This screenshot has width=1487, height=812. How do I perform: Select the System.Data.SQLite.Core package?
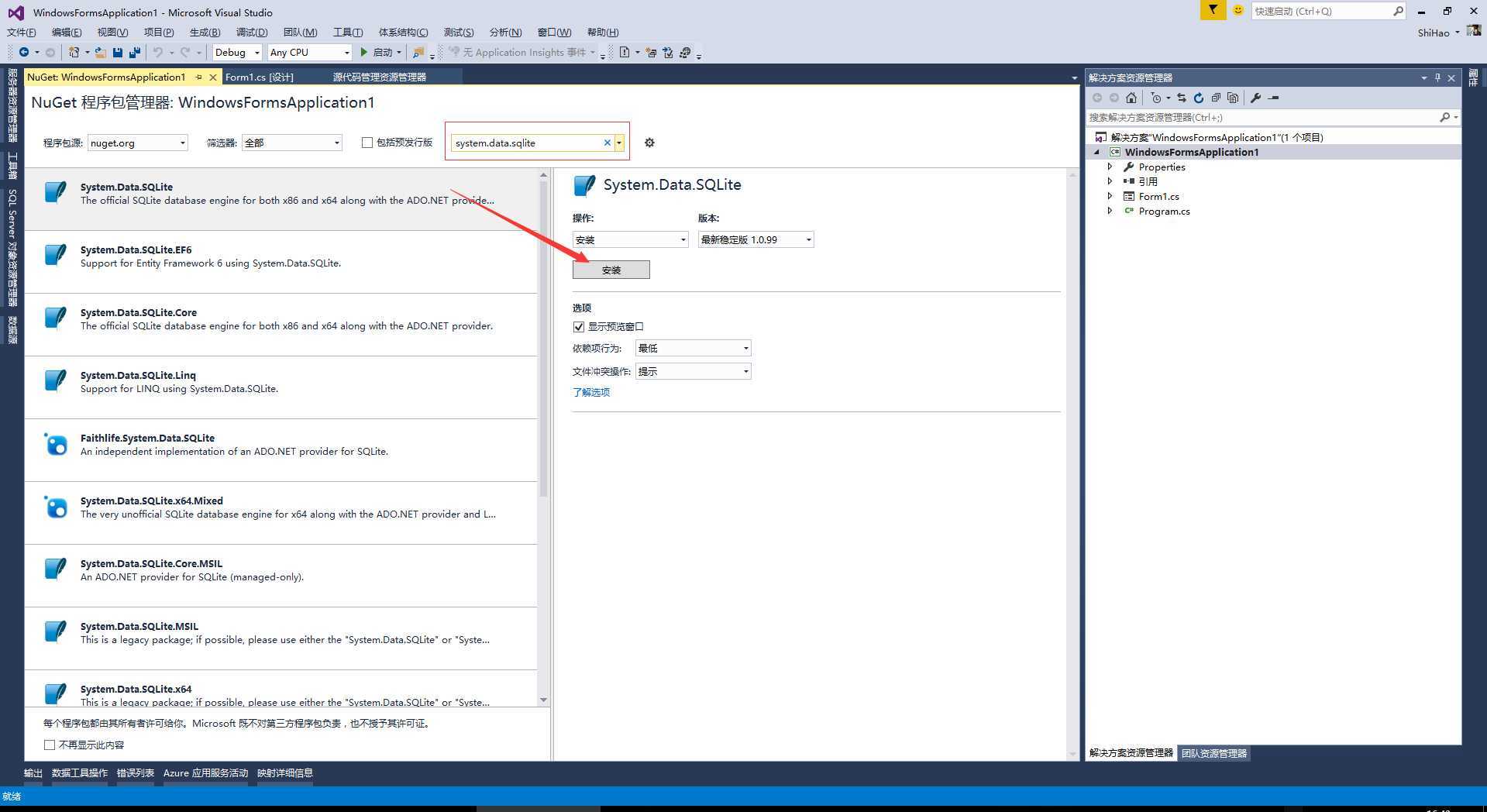coord(281,325)
